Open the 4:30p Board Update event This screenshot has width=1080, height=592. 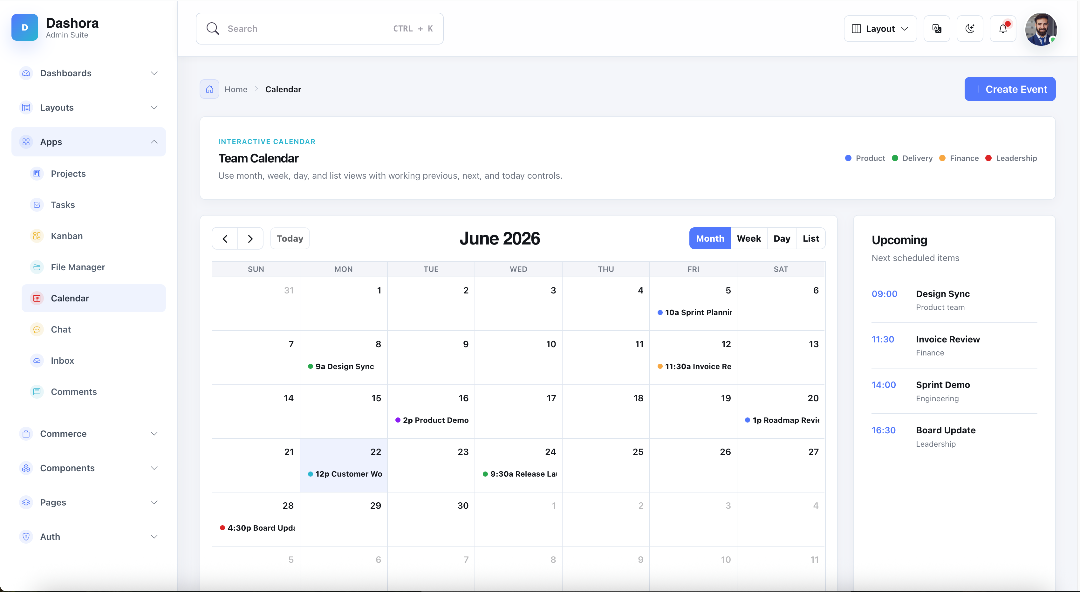[257, 528]
